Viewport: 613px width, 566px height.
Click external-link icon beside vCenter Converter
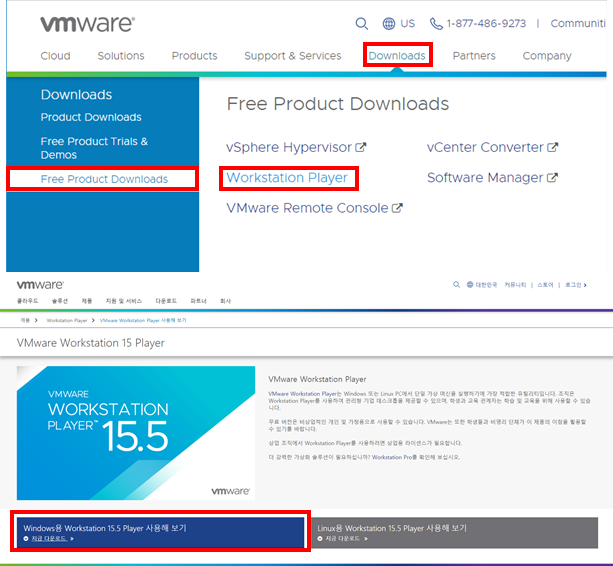pos(552,147)
